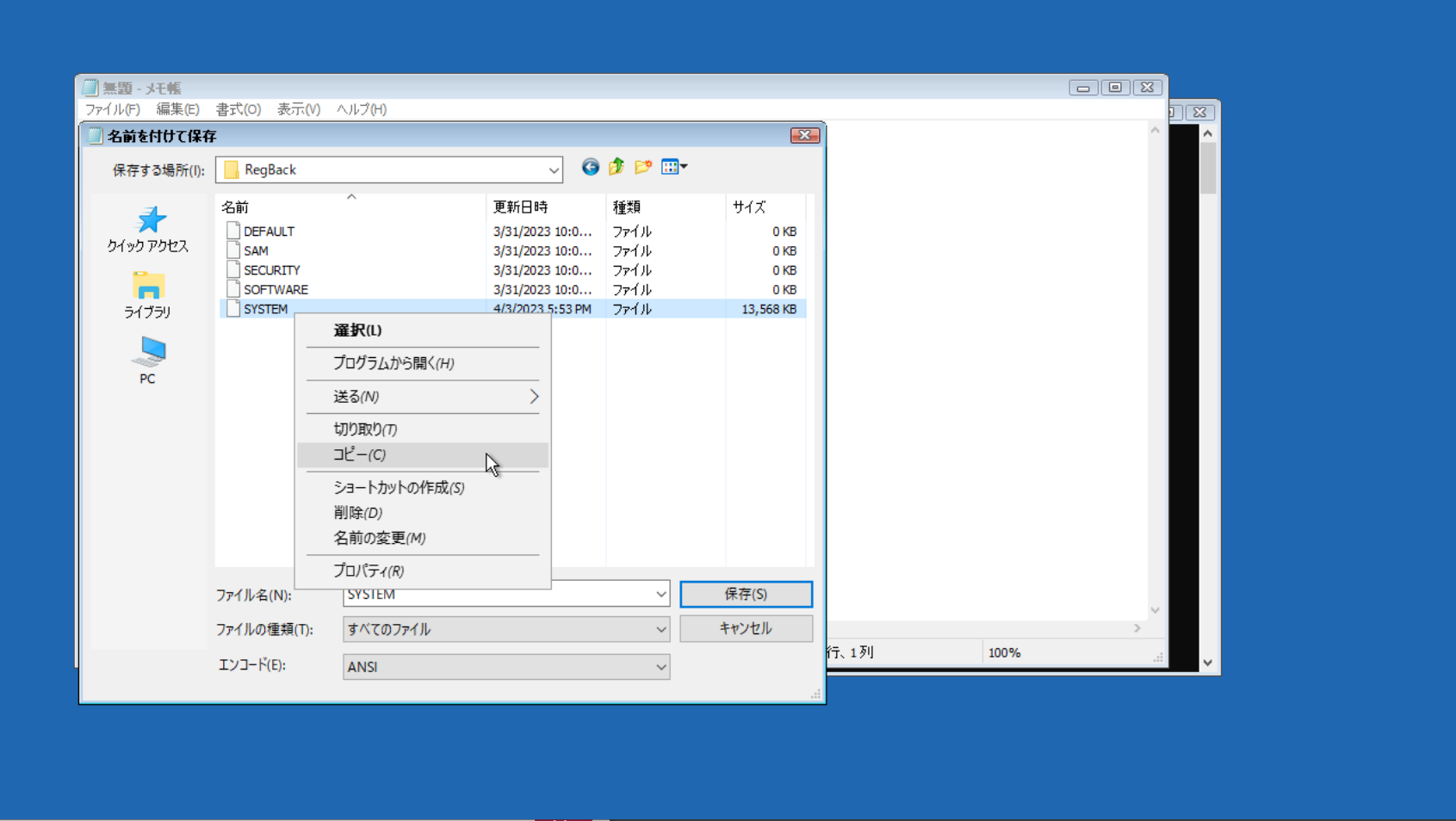
Task: Sort files by 名前 column header
Action: pyautogui.click(x=350, y=207)
